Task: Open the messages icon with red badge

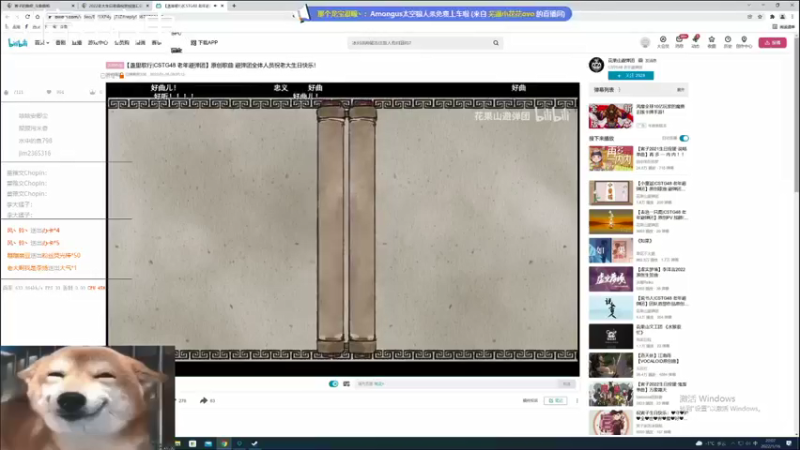Action: pyautogui.click(x=680, y=42)
